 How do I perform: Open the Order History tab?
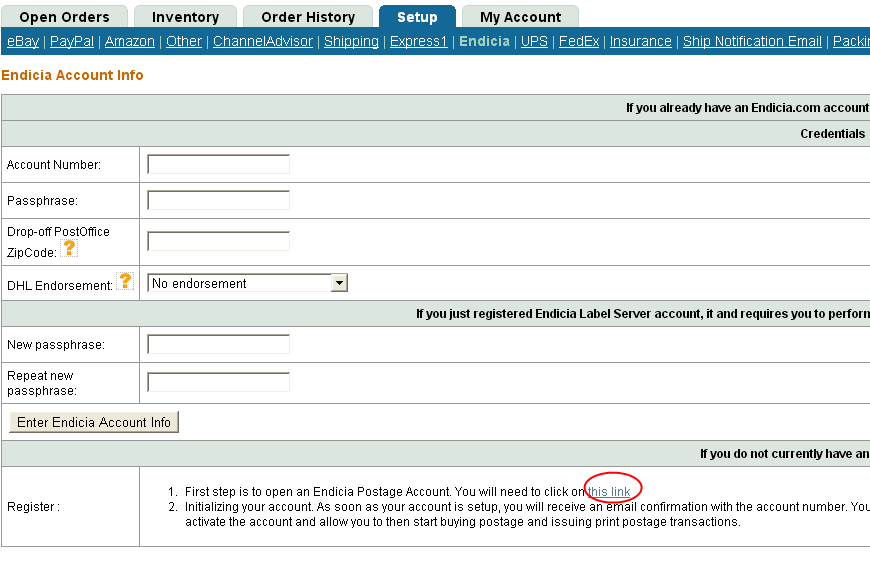[308, 17]
